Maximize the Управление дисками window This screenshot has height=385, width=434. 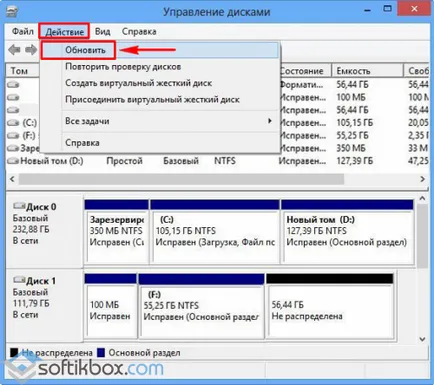point(387,9)
